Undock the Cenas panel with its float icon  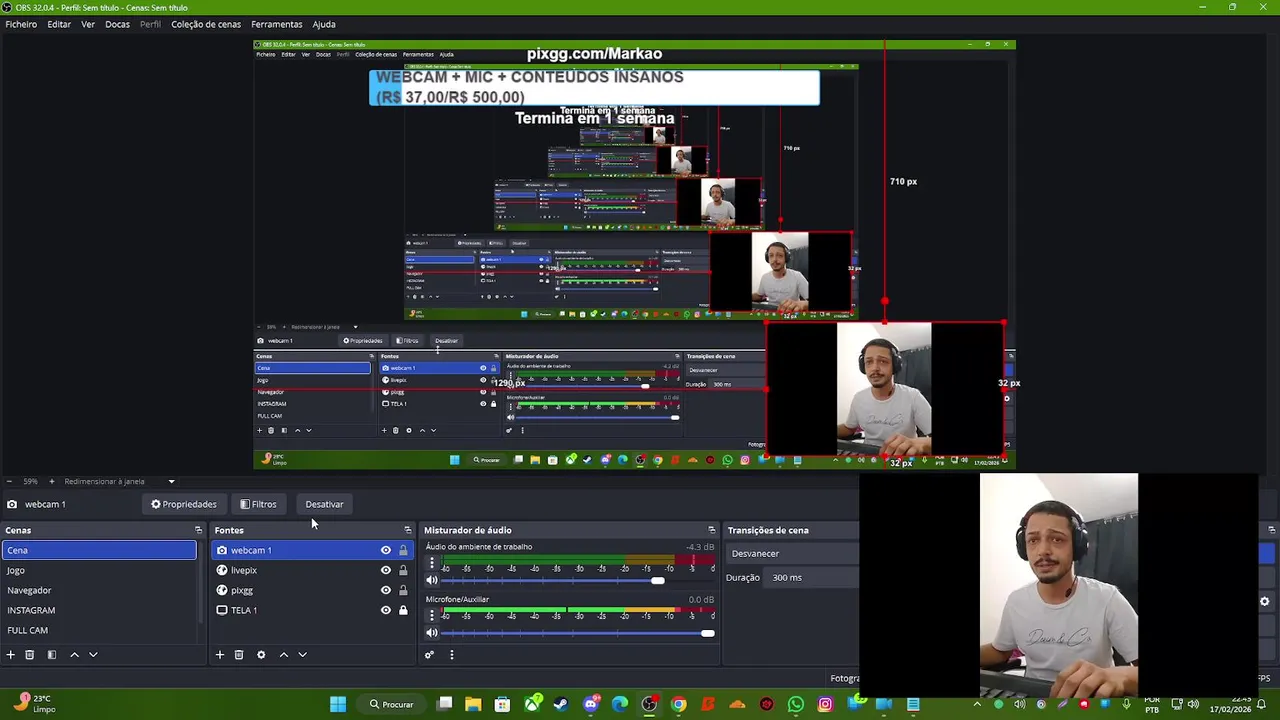[198, 530]
